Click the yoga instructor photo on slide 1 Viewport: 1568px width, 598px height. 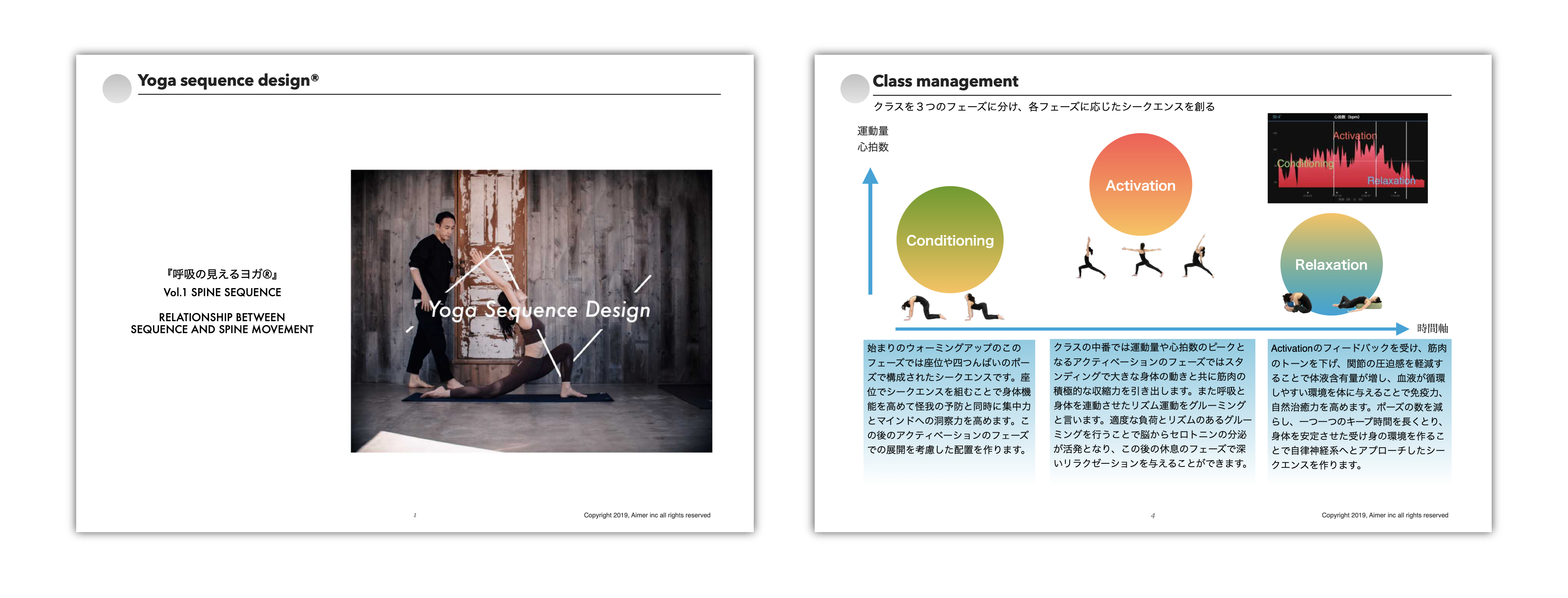click(x=531, y=311)
